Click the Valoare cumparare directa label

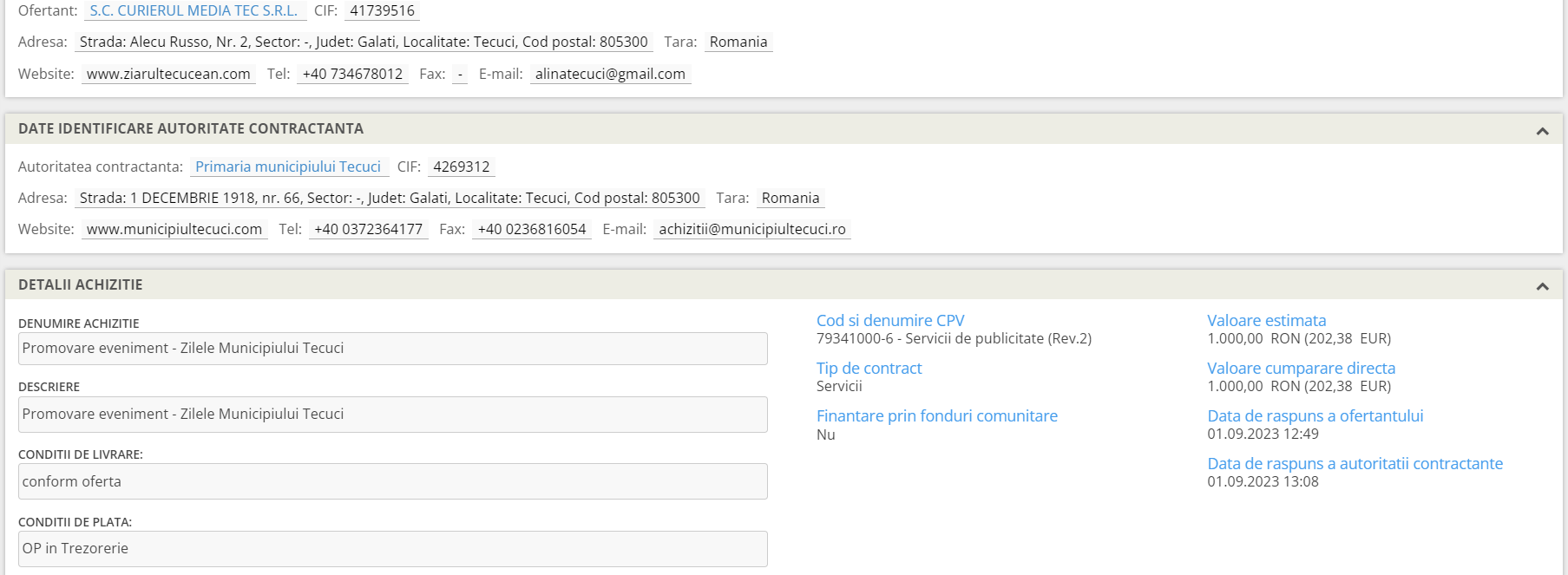pyautogui.click(x=1301, y=368)
